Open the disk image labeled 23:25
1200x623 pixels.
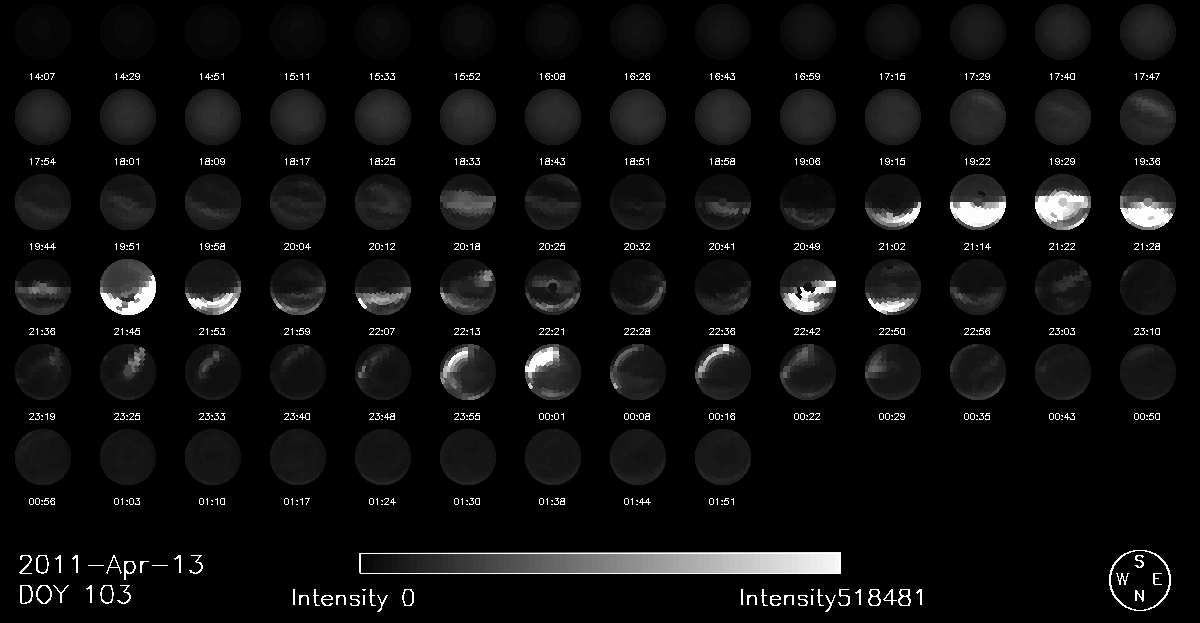tap(128, 372)
